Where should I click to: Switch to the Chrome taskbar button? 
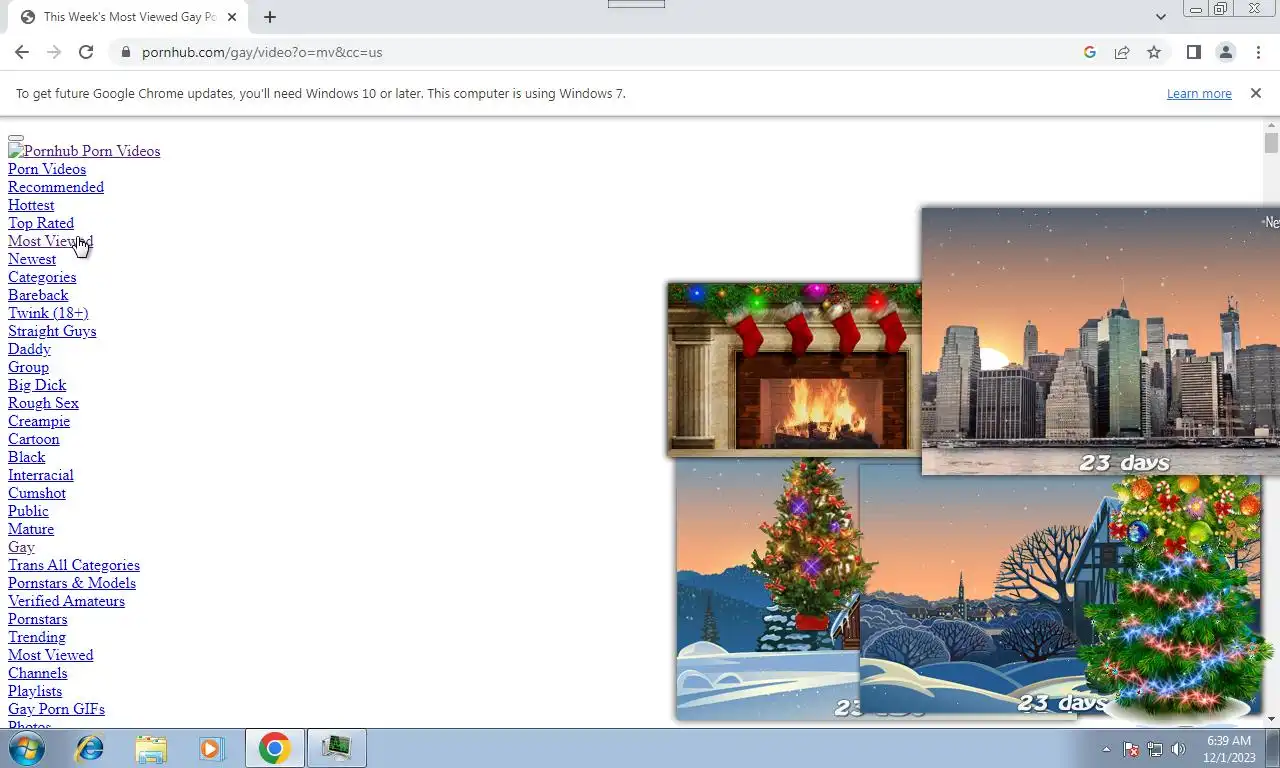point(274,748)
